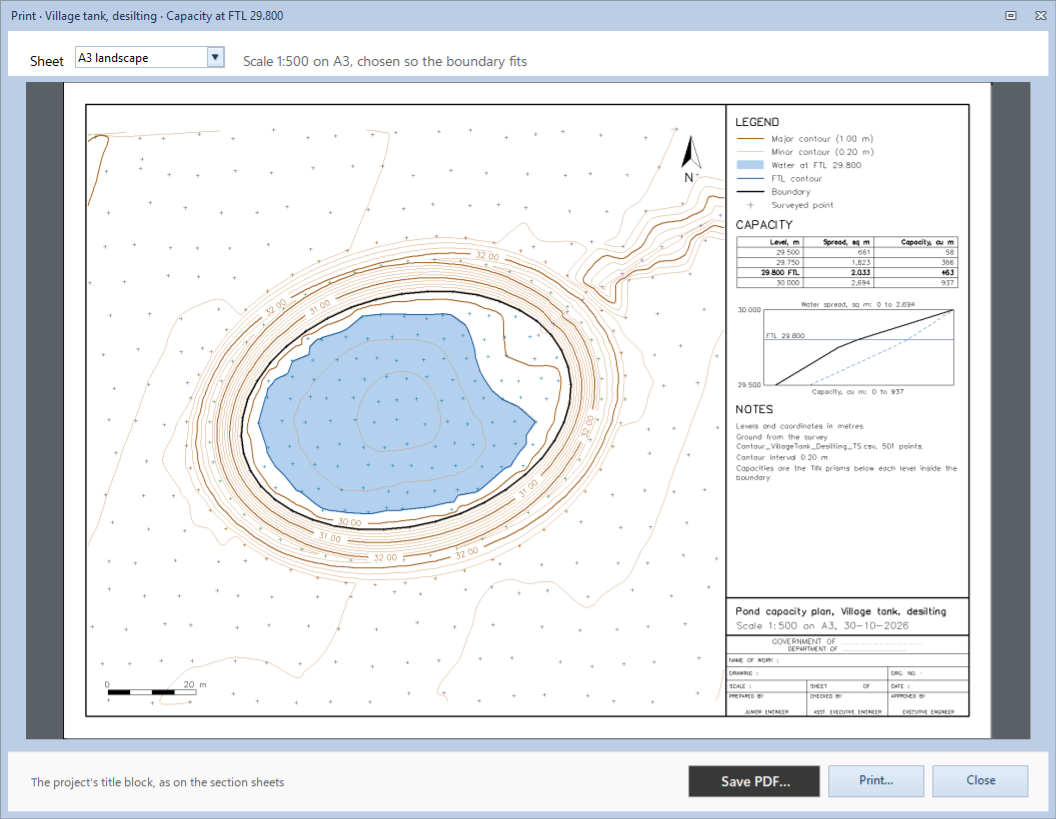
Task: Click the '29.500' level table cell
Action: (x=769, y=253)
